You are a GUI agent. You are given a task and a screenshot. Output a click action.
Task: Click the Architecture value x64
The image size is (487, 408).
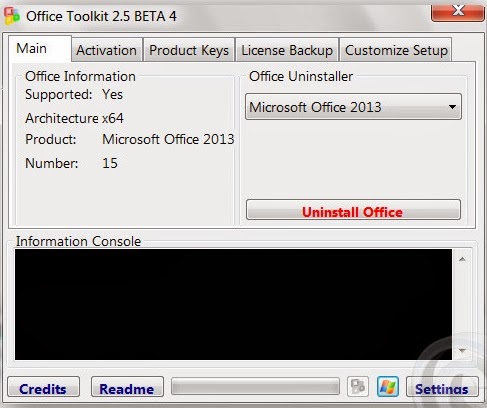pos(113,118)
